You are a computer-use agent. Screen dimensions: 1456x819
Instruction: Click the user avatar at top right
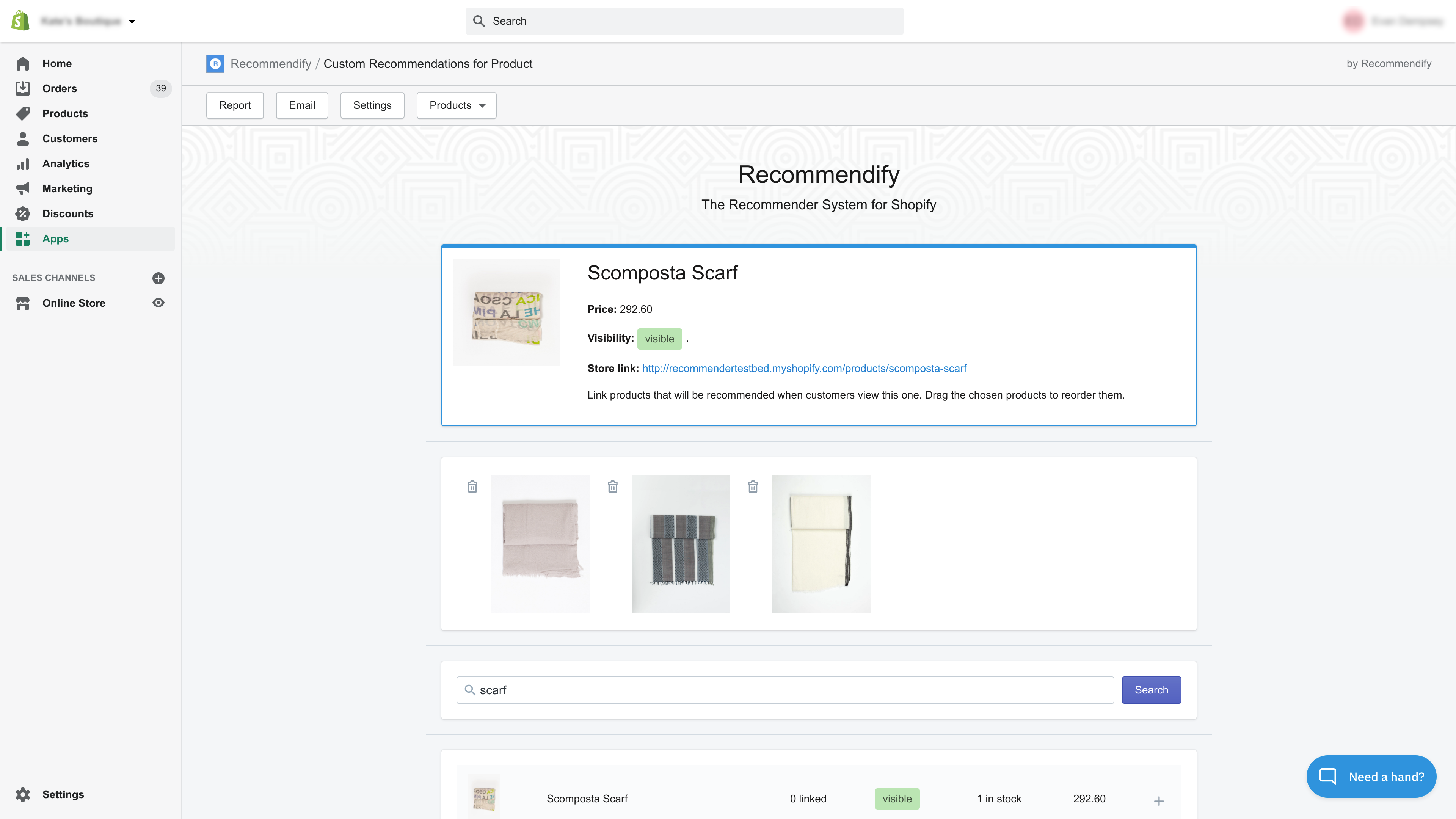coord(1353,22)
